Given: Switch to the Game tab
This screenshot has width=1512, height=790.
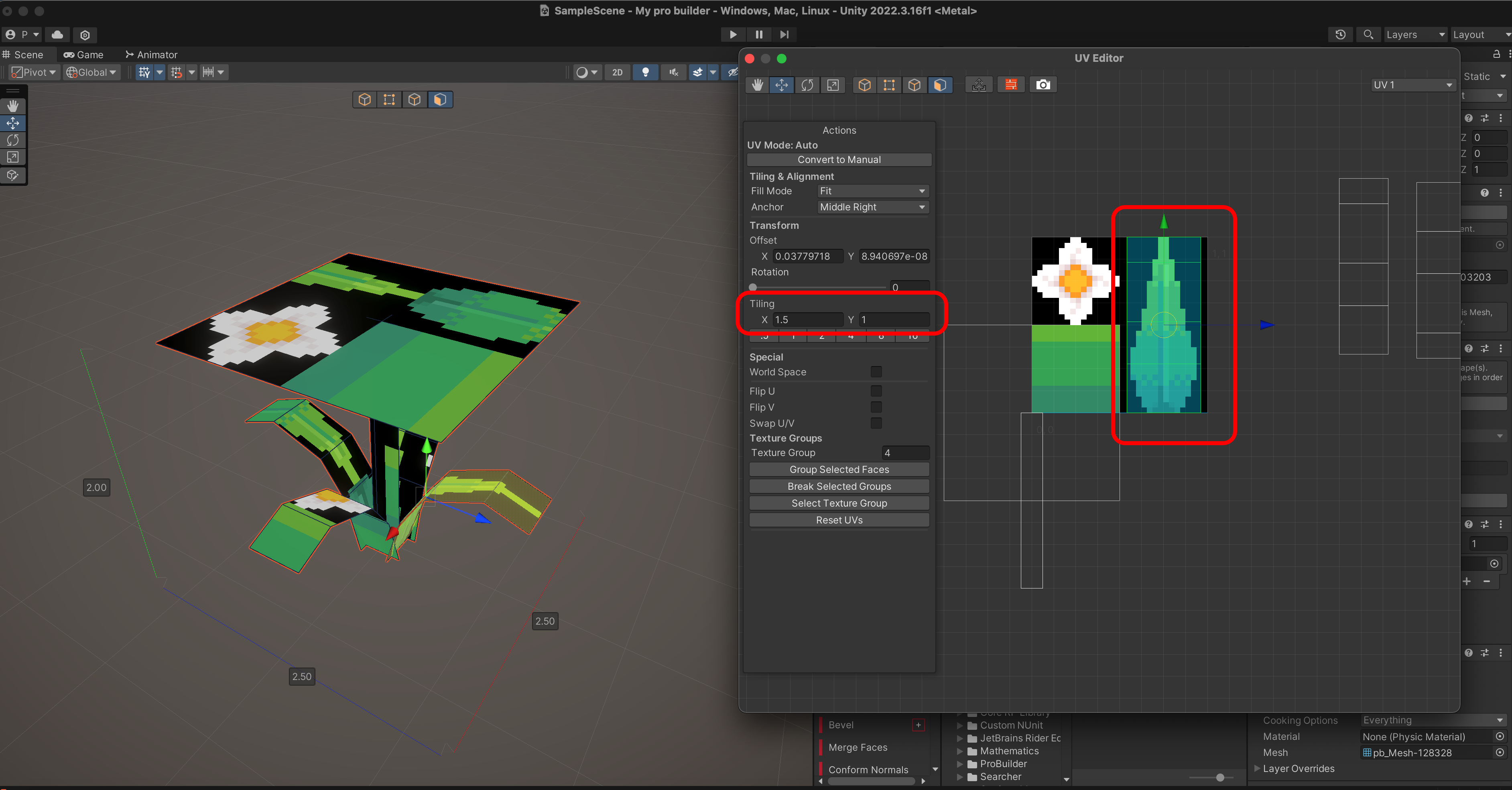Looking at the screenshot, I should 83,55.
